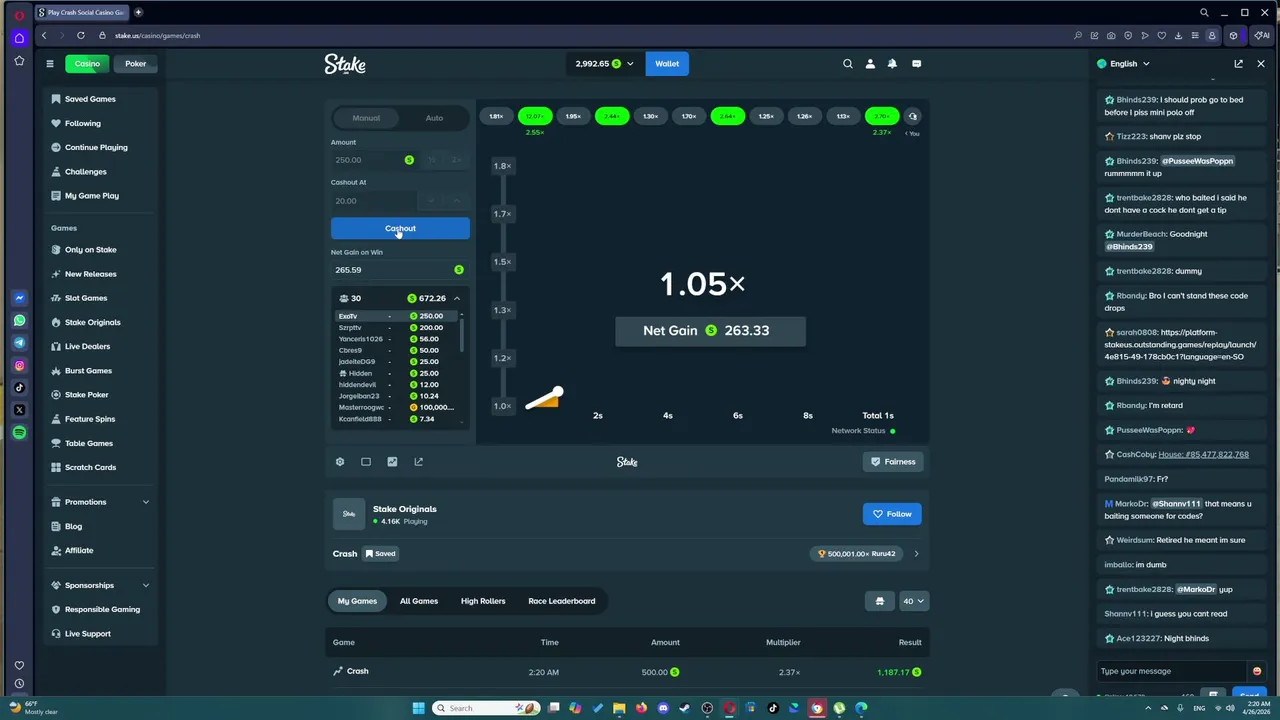Screen dimensions: 1280x720
Task: Switch to Casino mode
Action: 87,64
